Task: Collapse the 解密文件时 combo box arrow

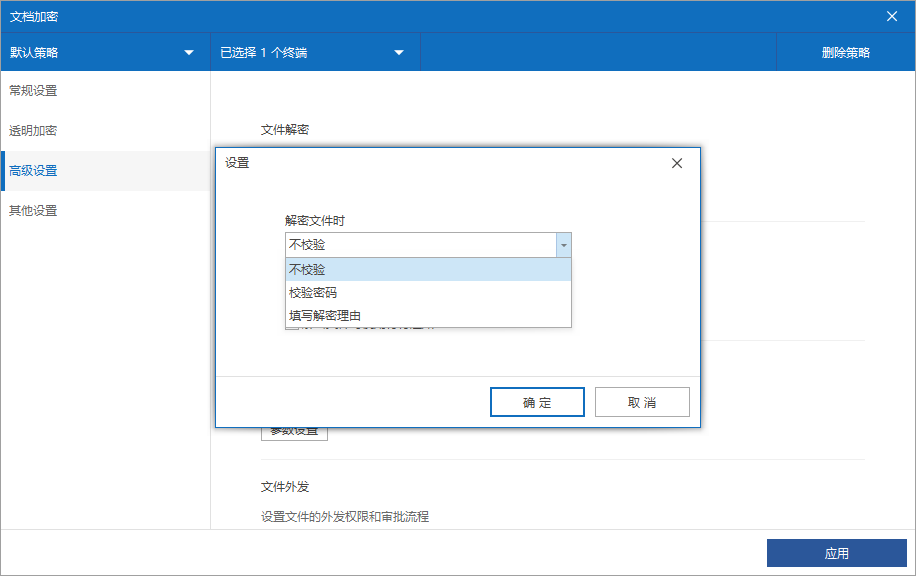Action: pos(564,245)
